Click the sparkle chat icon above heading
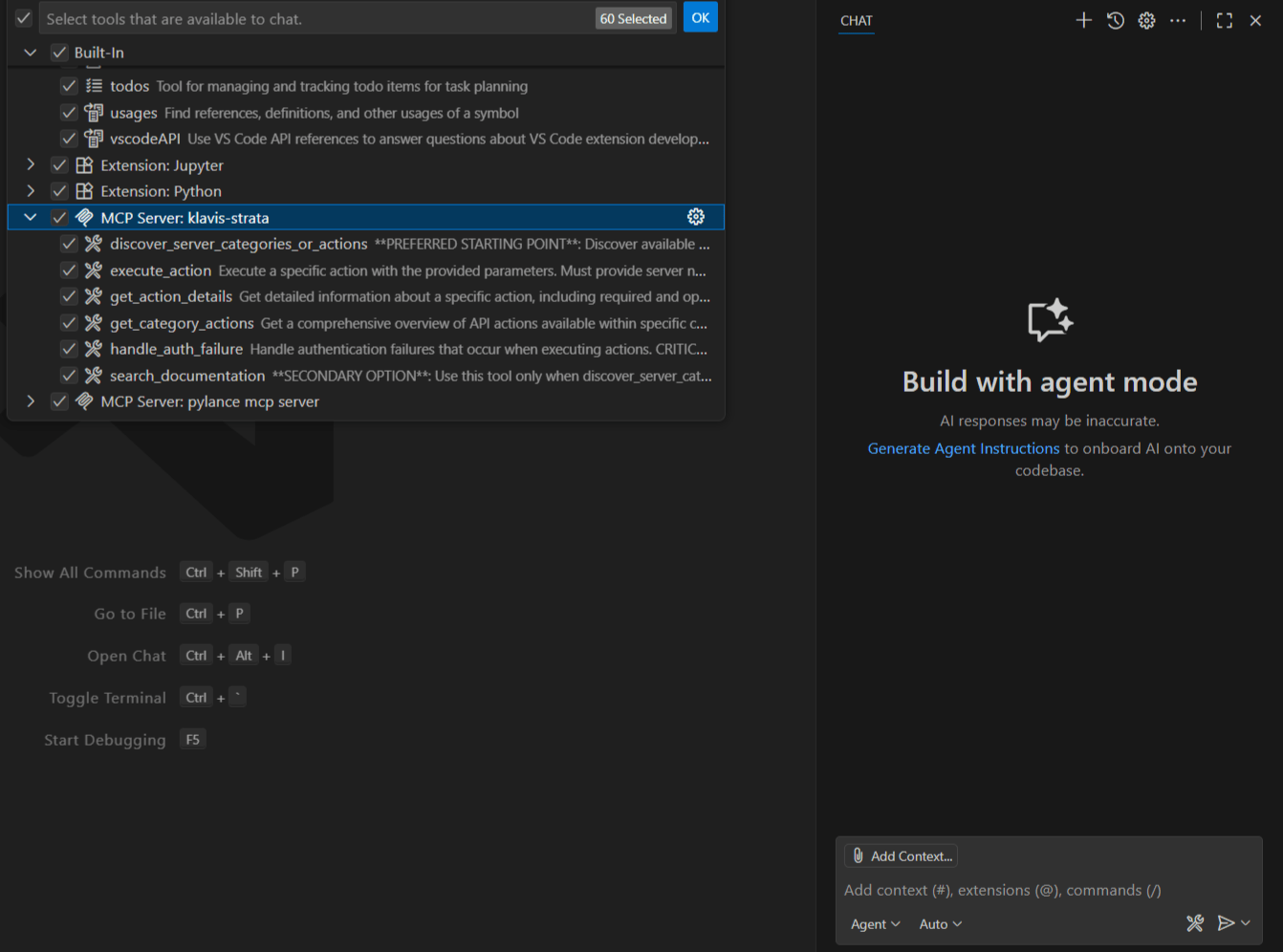The width and height of the screenshot is (1283, 952). [x=1050, y=320]
